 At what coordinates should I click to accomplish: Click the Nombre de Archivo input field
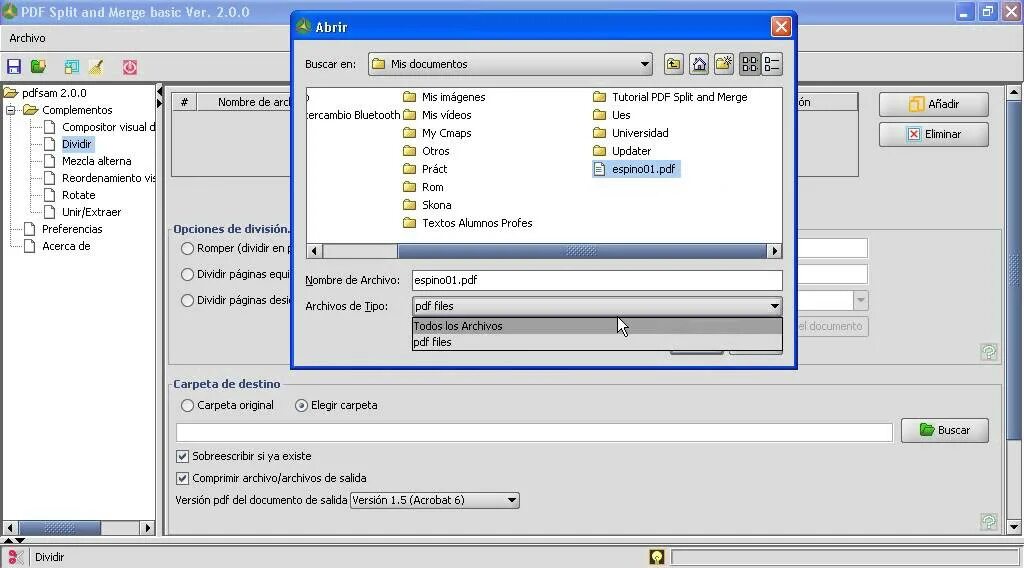tap(597, 280)
